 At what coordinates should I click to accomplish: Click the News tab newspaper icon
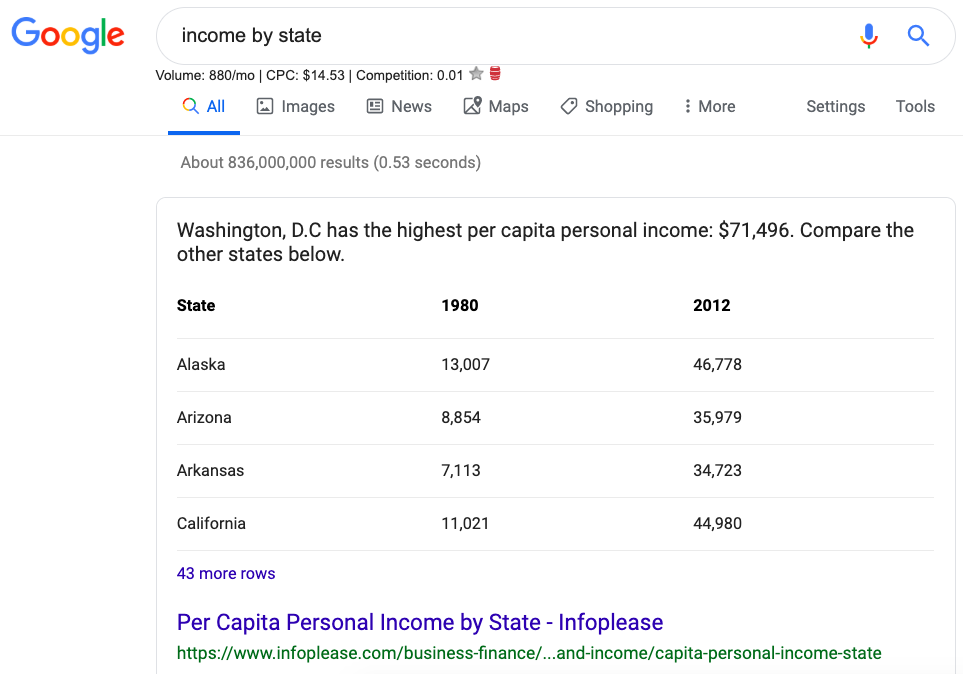tap(375, 106)
